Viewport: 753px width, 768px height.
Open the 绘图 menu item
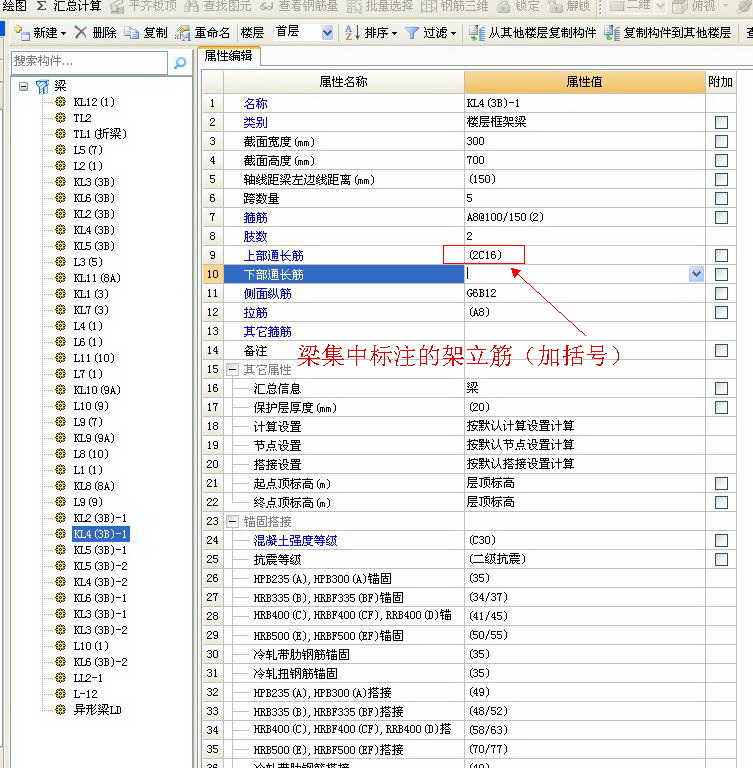tap(14, 6)
